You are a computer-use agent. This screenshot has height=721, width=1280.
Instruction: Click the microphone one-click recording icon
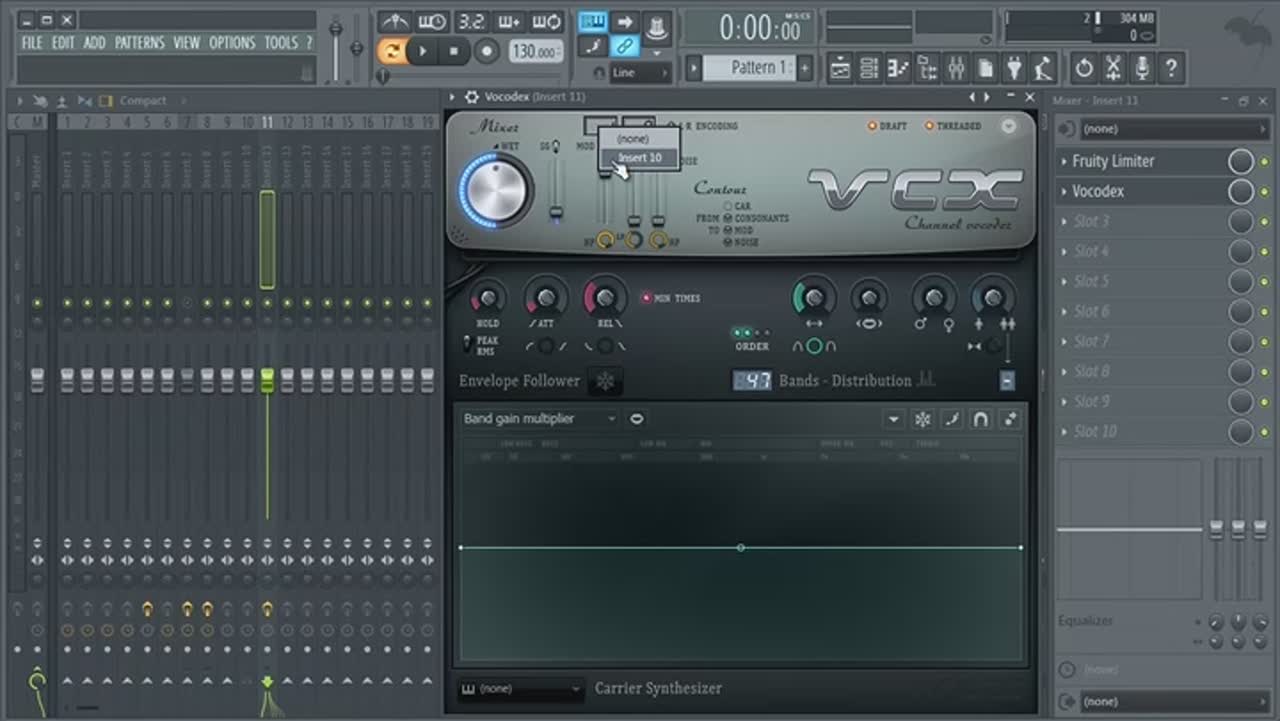coord(1141,68)
